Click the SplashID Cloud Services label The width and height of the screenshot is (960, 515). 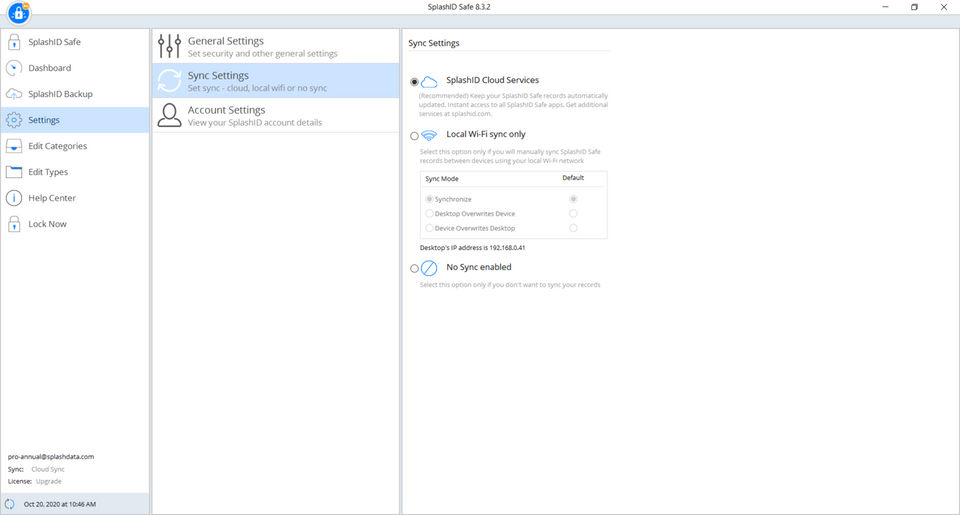coord(492,80)
